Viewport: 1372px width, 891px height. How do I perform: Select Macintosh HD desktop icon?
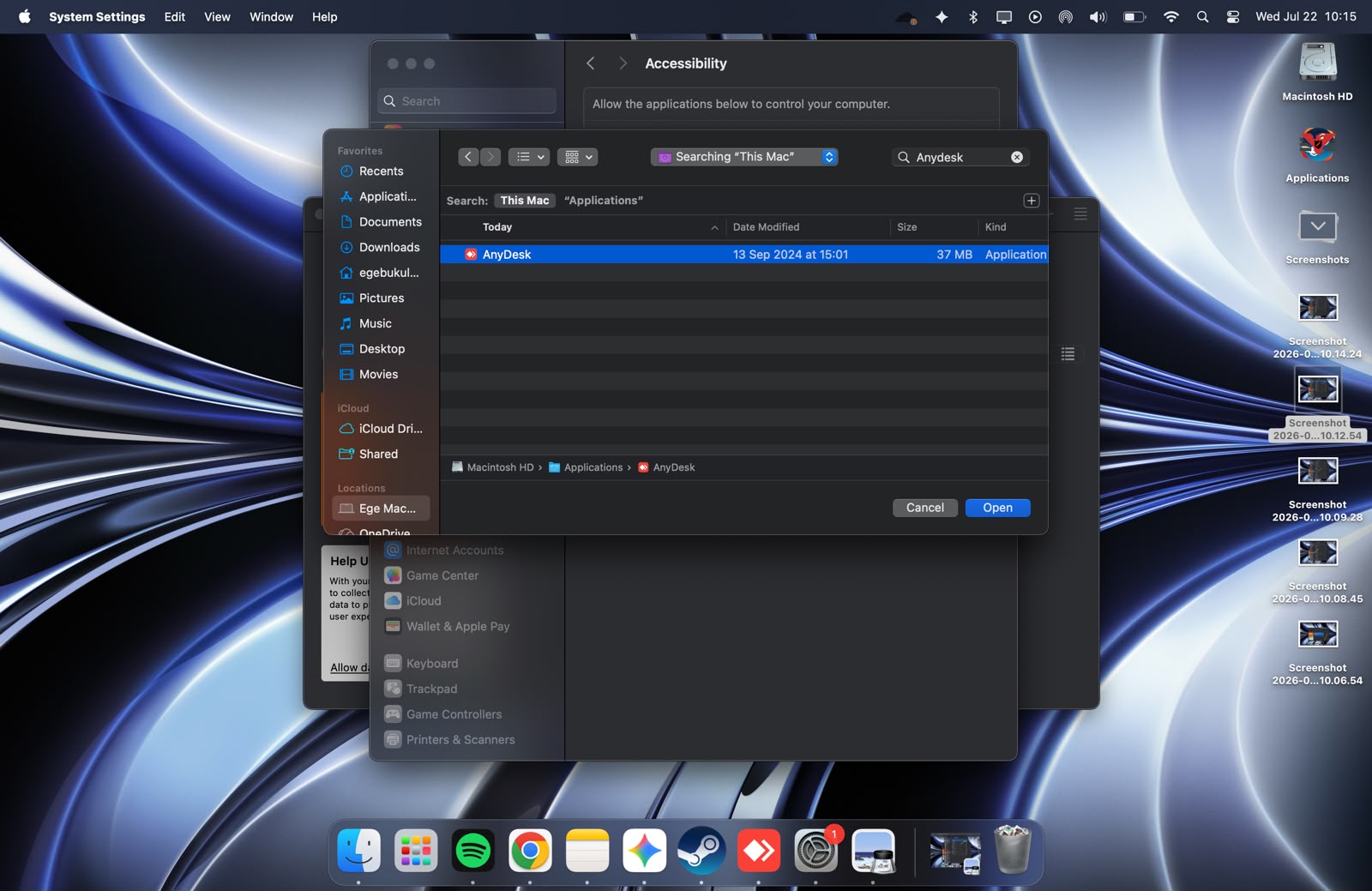pos(1317,72)
